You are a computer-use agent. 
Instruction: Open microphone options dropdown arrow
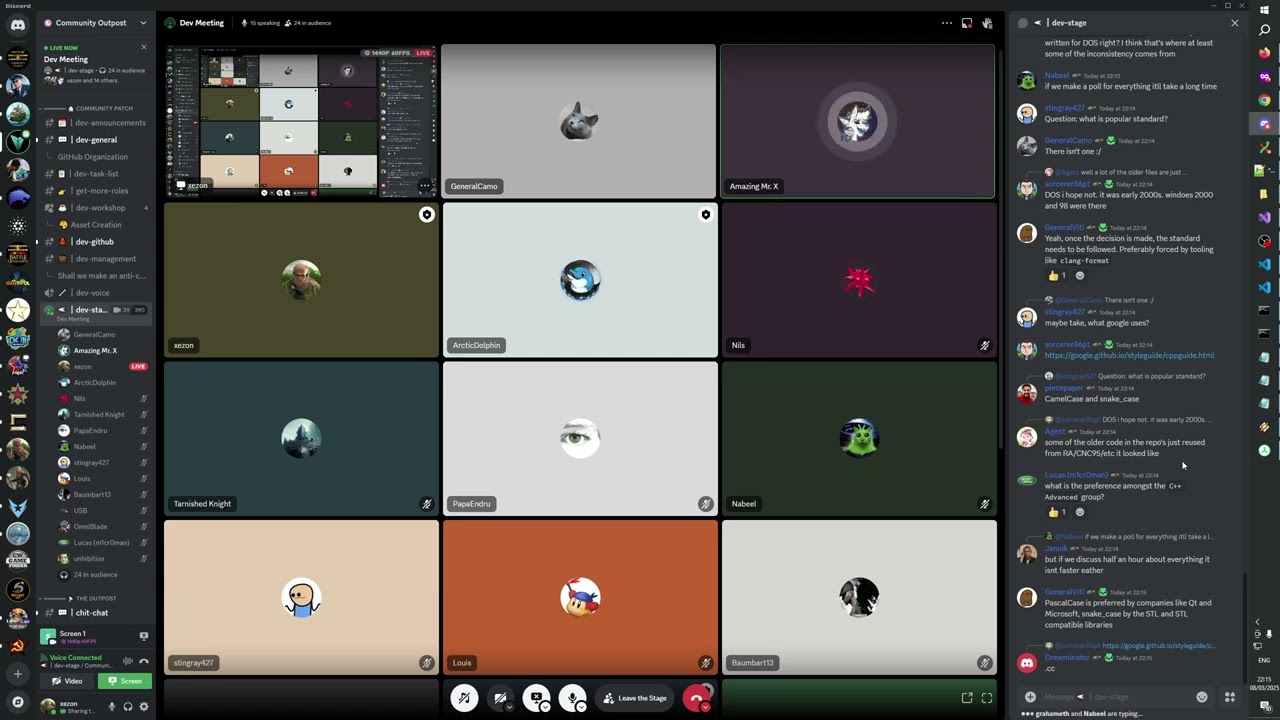coord(582,707)
